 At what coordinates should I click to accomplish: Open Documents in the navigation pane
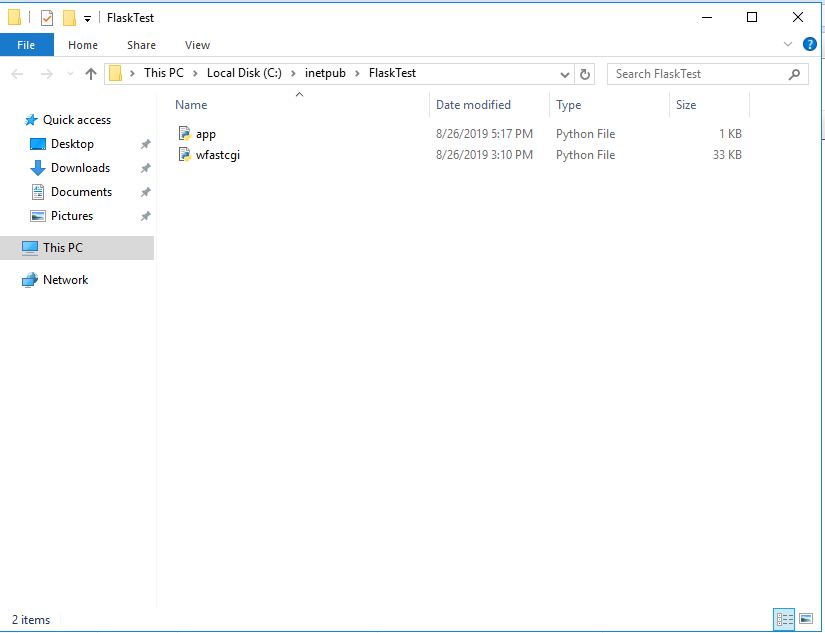[81, 192]
